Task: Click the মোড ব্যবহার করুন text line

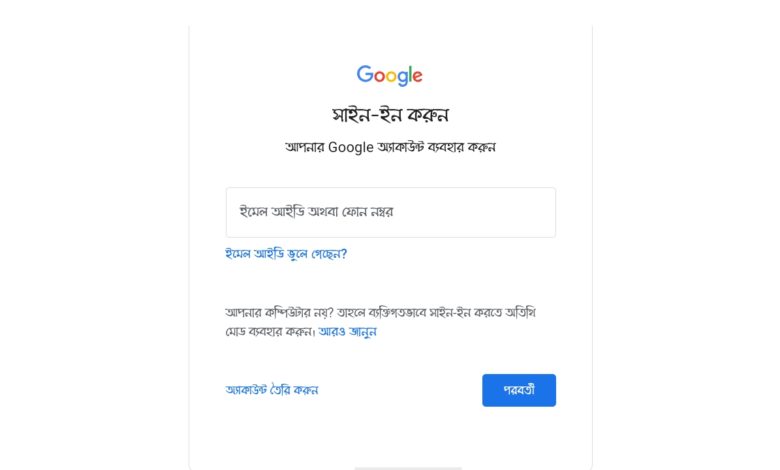Action: click(271, 331)
